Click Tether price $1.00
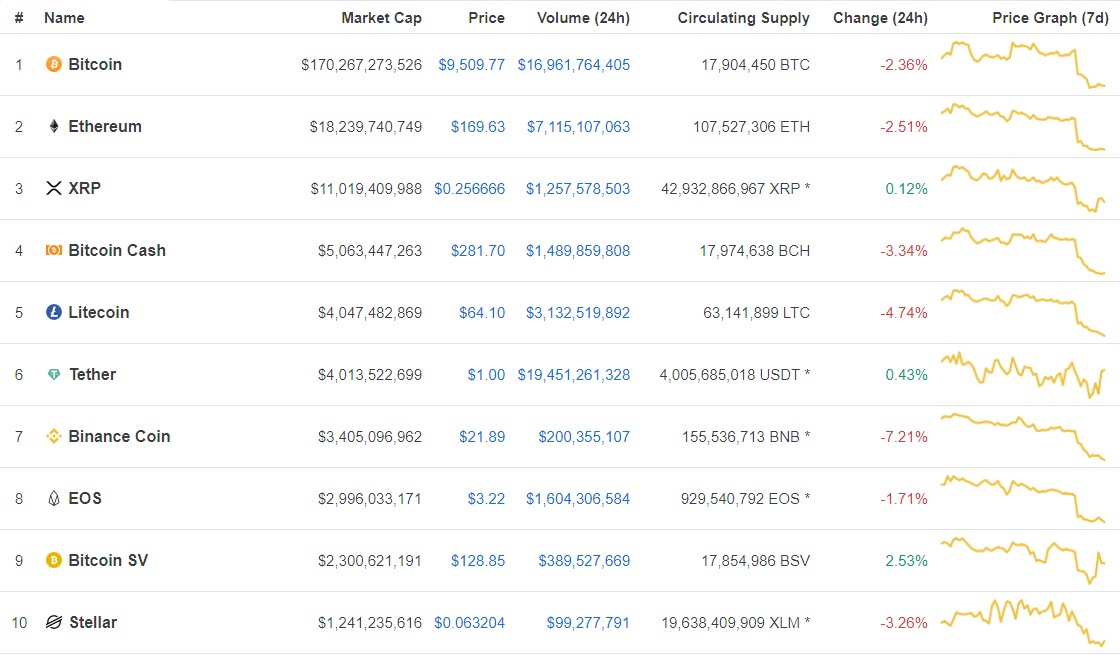This screenshot has height=655, width=1120. 486,375
